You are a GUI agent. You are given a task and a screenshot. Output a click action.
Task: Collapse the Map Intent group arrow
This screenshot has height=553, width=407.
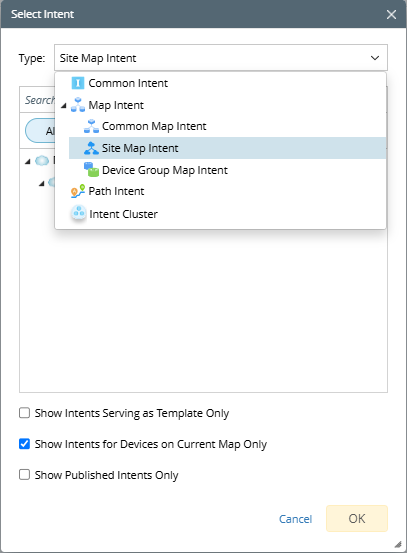point(63,105)
